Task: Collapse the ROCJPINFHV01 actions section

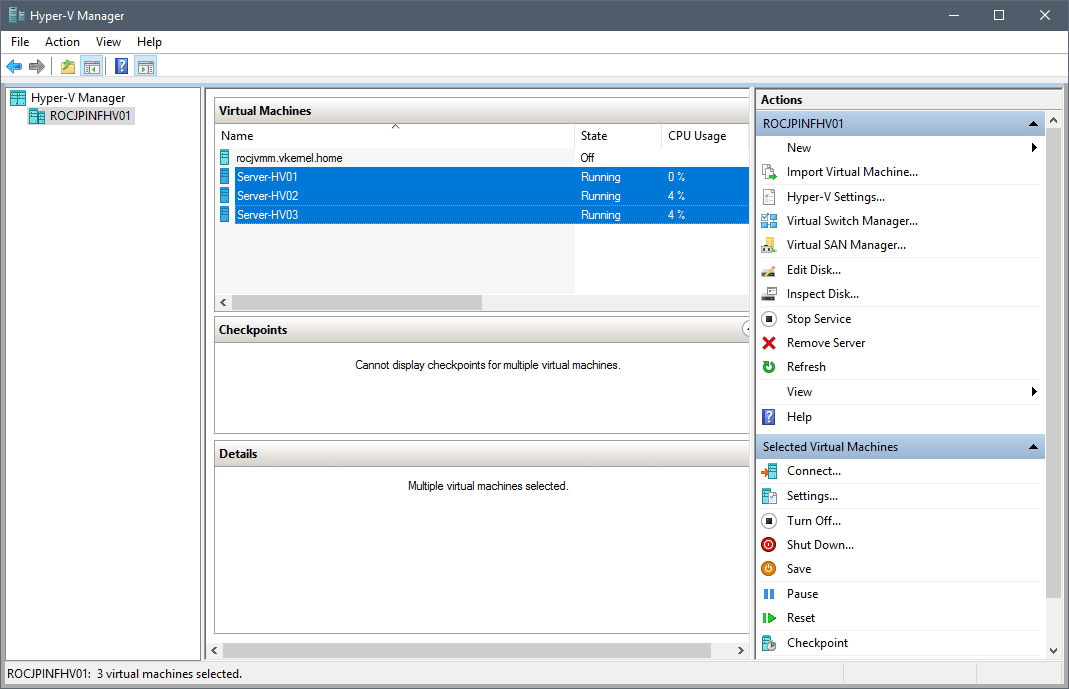Action: [x=1034, y=124]
